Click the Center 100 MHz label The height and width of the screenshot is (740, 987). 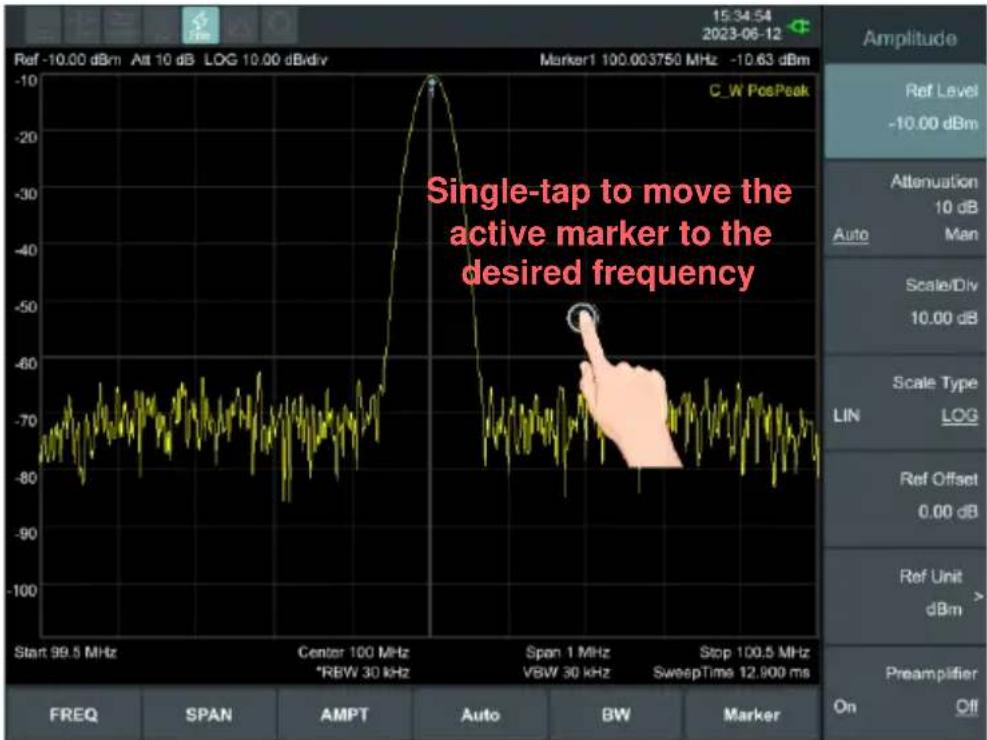click(x=353, y=652)
